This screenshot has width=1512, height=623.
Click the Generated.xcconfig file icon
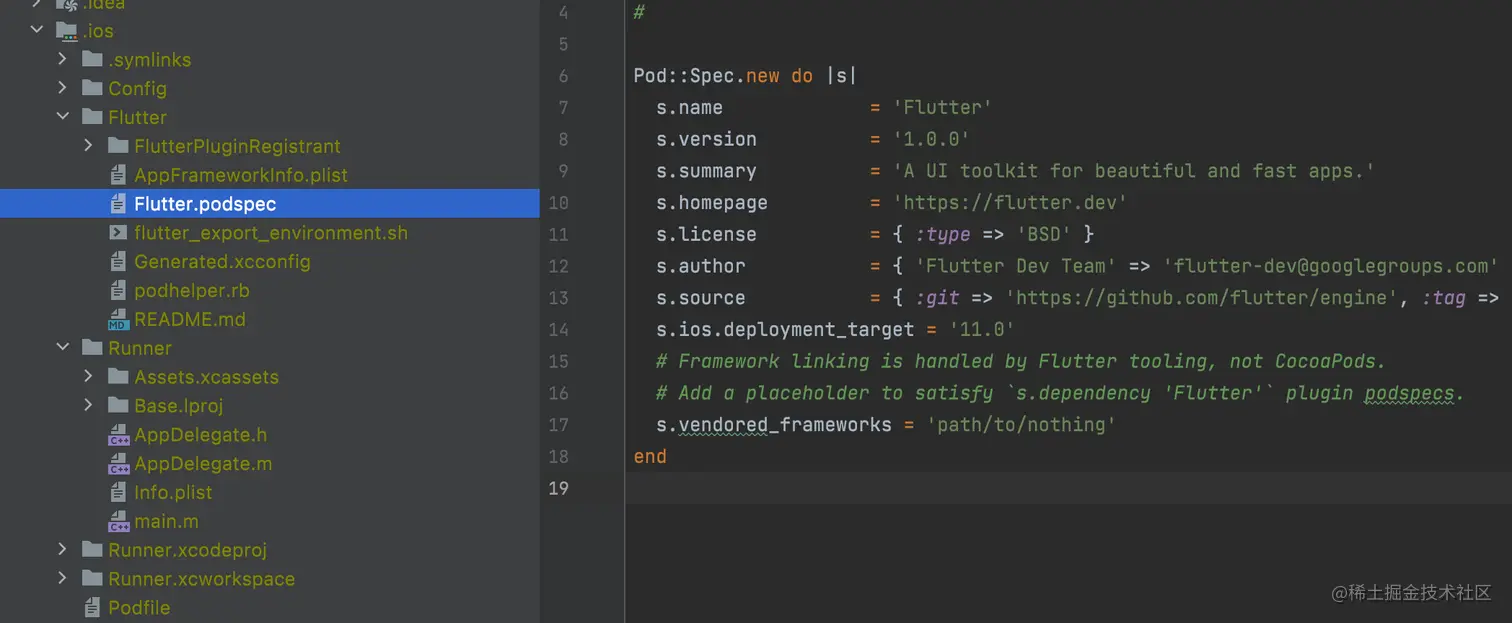tap(118, 262)
